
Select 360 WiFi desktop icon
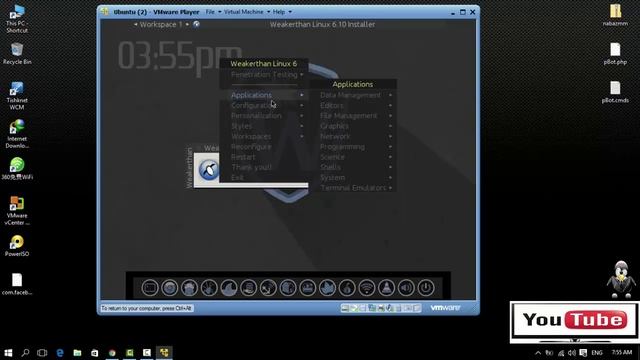(17, 169)
